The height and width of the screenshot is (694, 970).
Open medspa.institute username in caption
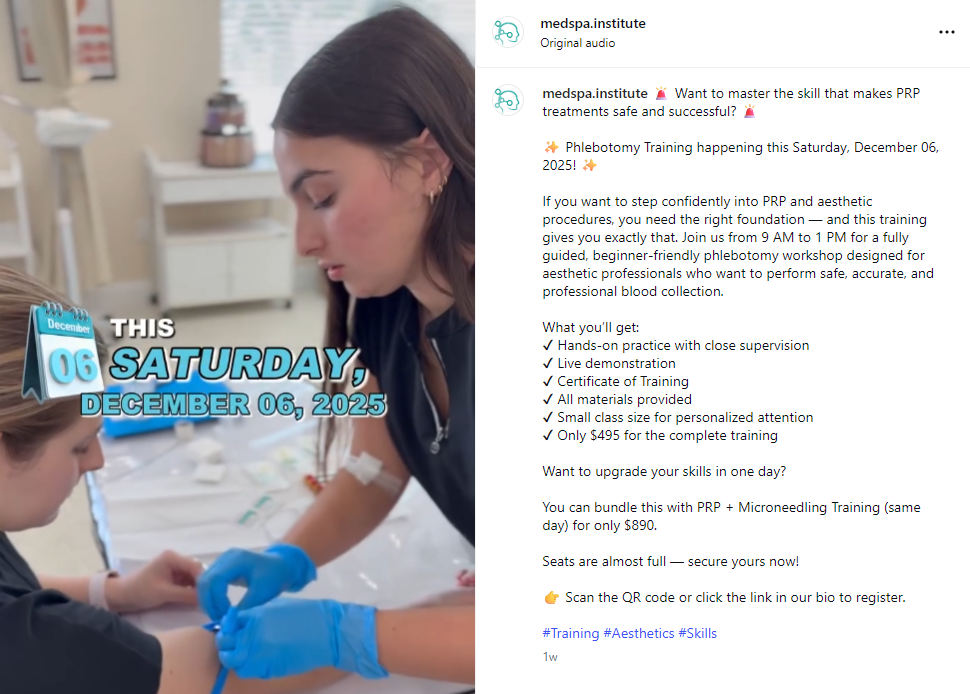(x=594, y=93)
